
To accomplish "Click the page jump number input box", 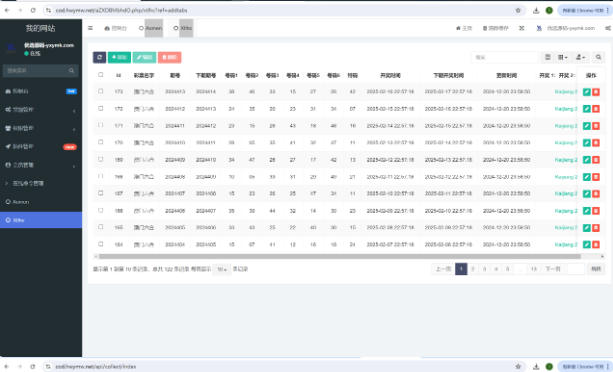I will tap(575, 269).
